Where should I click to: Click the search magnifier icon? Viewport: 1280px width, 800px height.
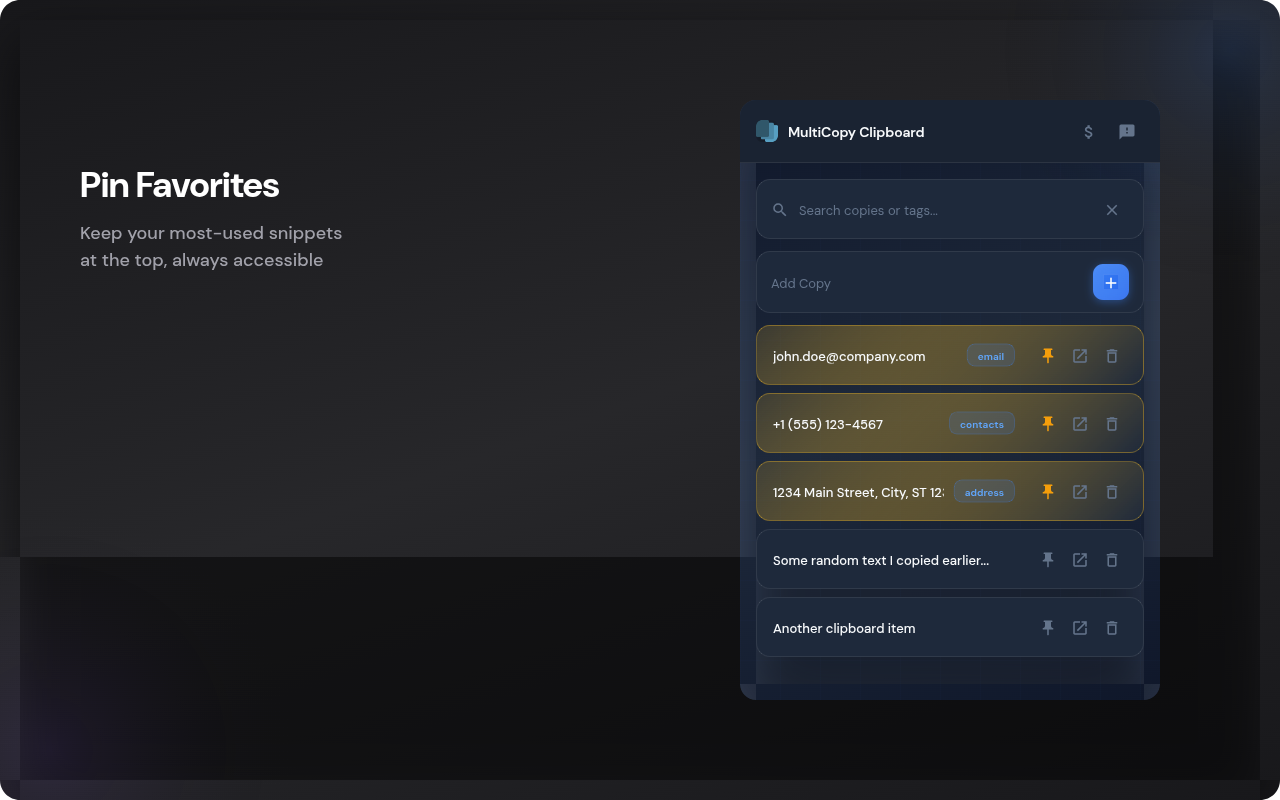coord(780,210)
